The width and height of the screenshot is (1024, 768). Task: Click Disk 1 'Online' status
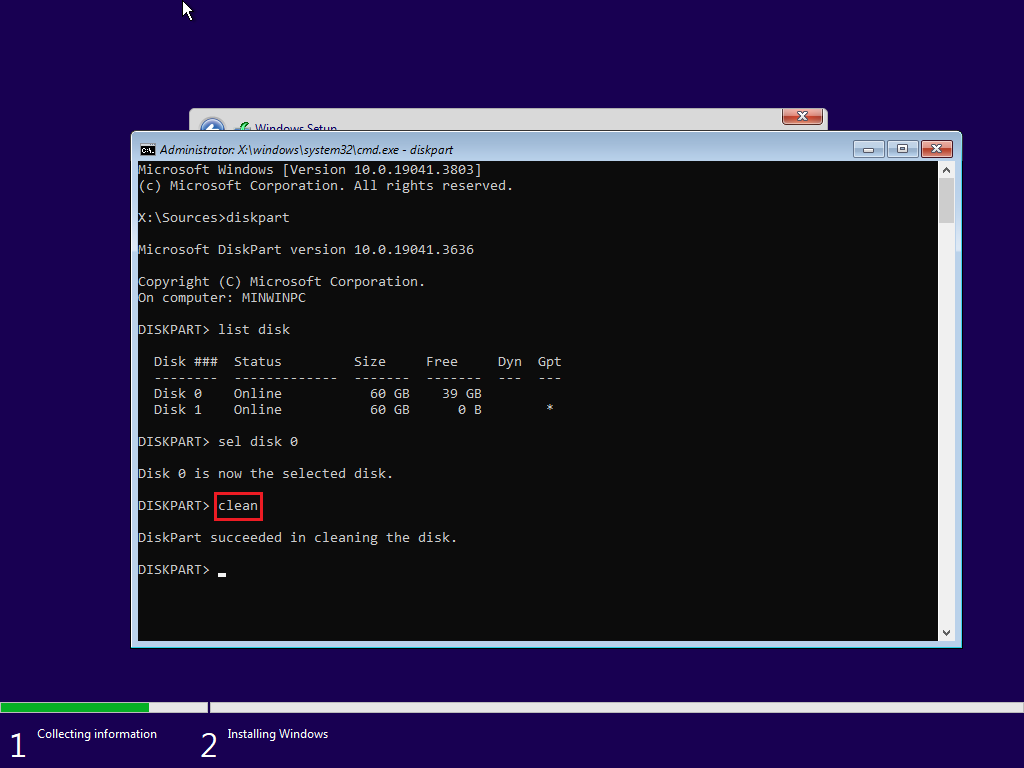click(x=258, y=410)
